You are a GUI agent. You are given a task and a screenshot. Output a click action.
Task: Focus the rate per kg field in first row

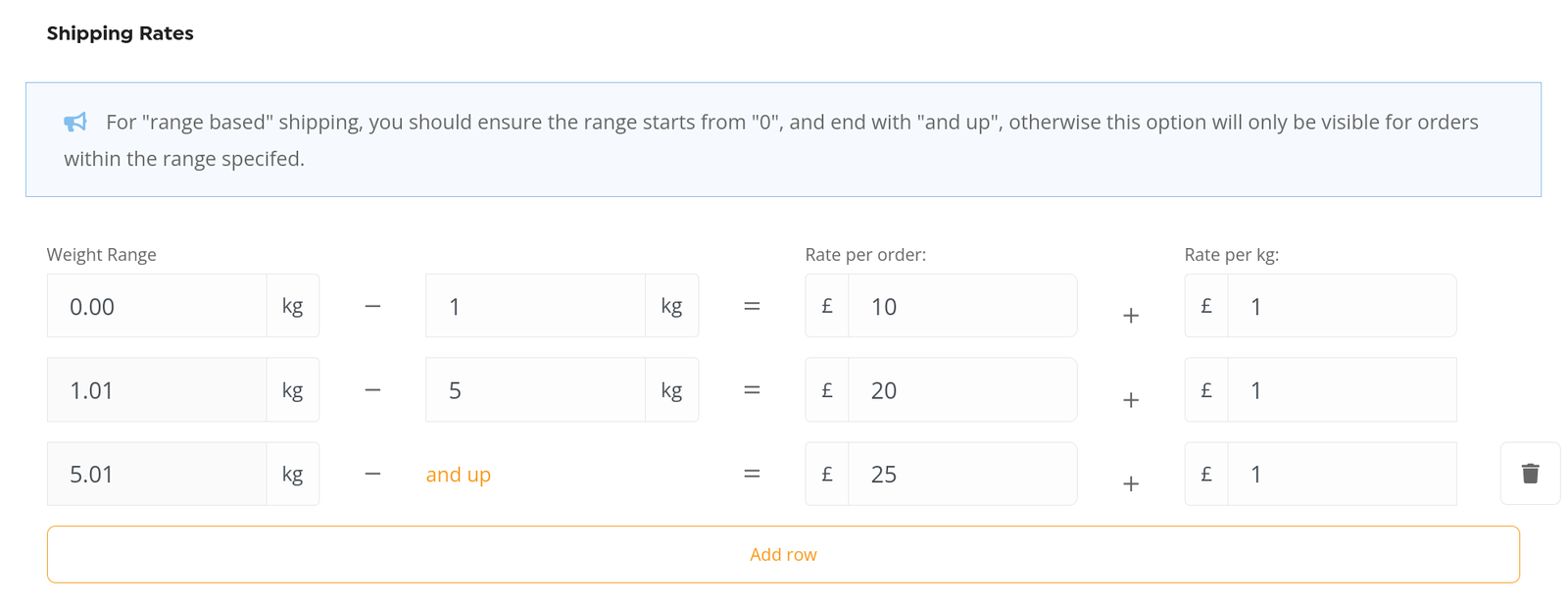pyautogui.click(x=1342, y=306)
